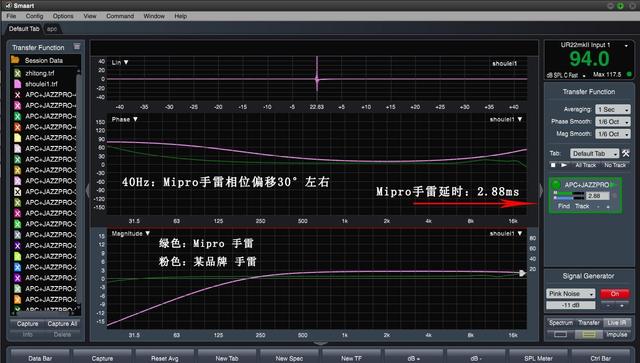The height and width of the screenshot is (363, 640).
Task: Open the Options menu
Action: 63,16
